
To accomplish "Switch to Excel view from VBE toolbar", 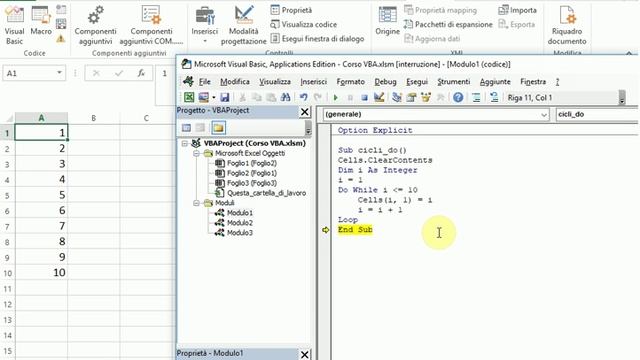I will point(189,97).
